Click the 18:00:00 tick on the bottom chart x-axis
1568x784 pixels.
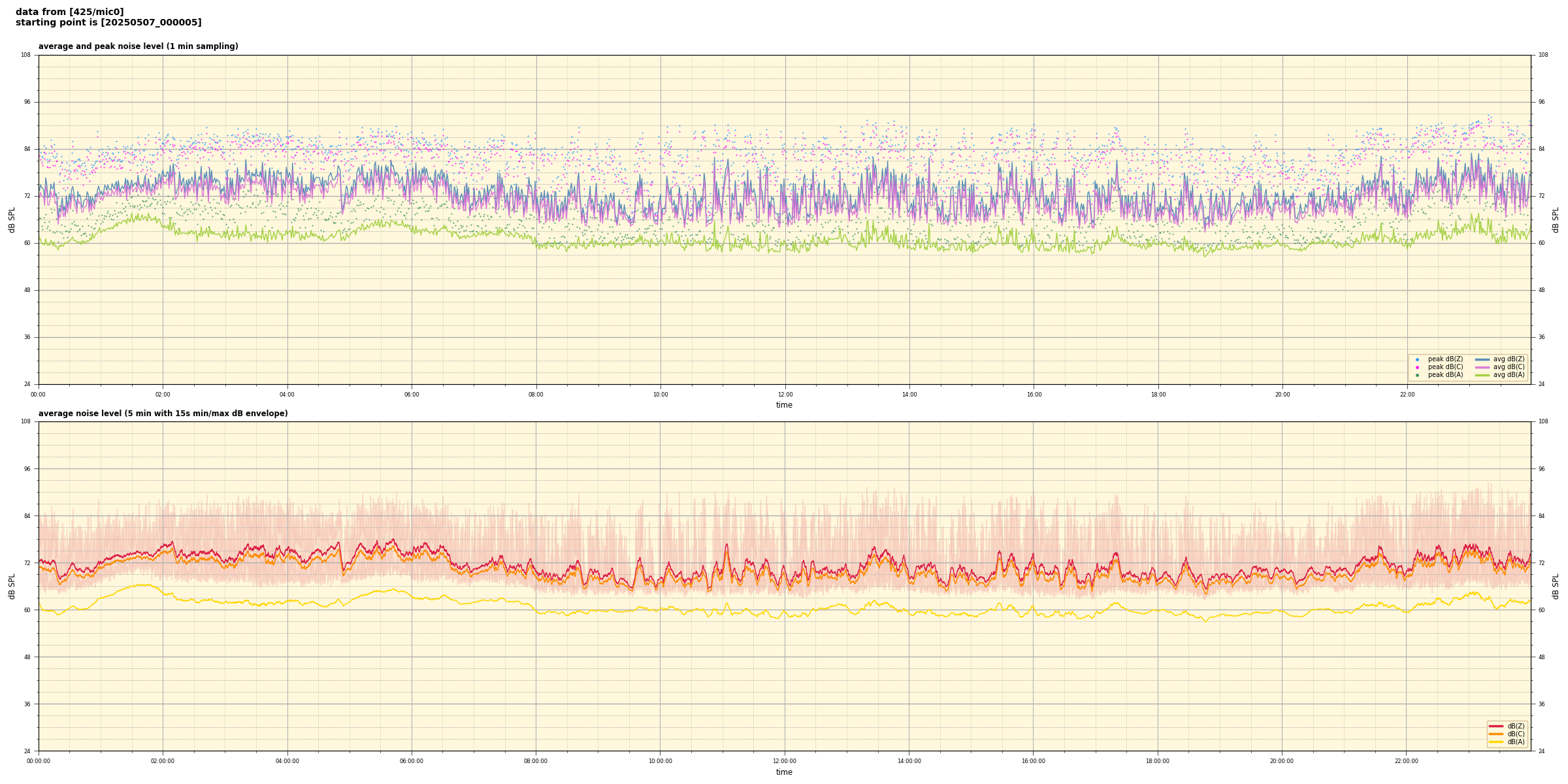click(1158, 761)
